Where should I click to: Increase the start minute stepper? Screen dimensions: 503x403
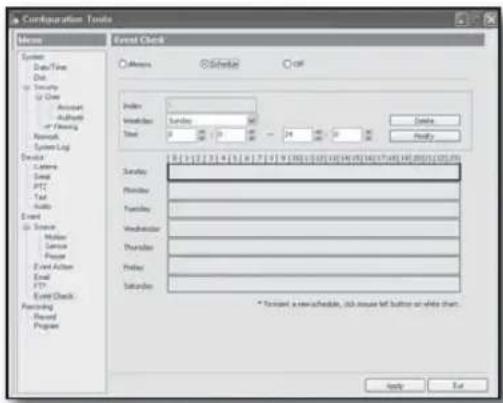tap(252, 132)
